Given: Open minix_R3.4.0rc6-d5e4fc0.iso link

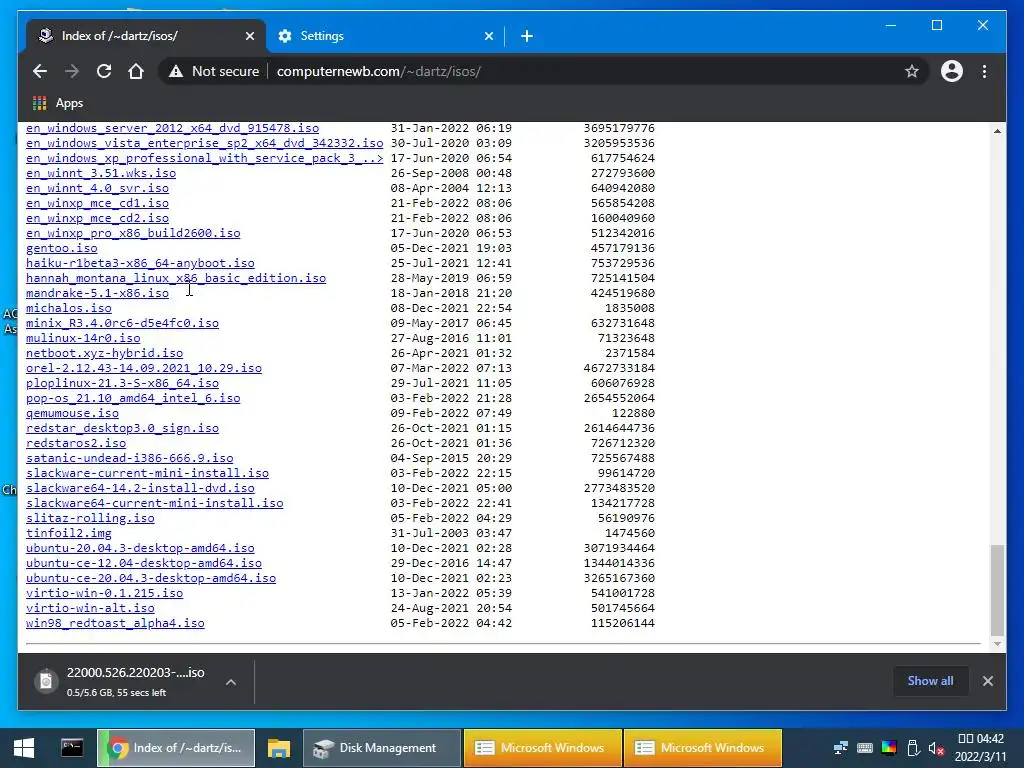Looking at the screenshot, I should pos(122,324).
